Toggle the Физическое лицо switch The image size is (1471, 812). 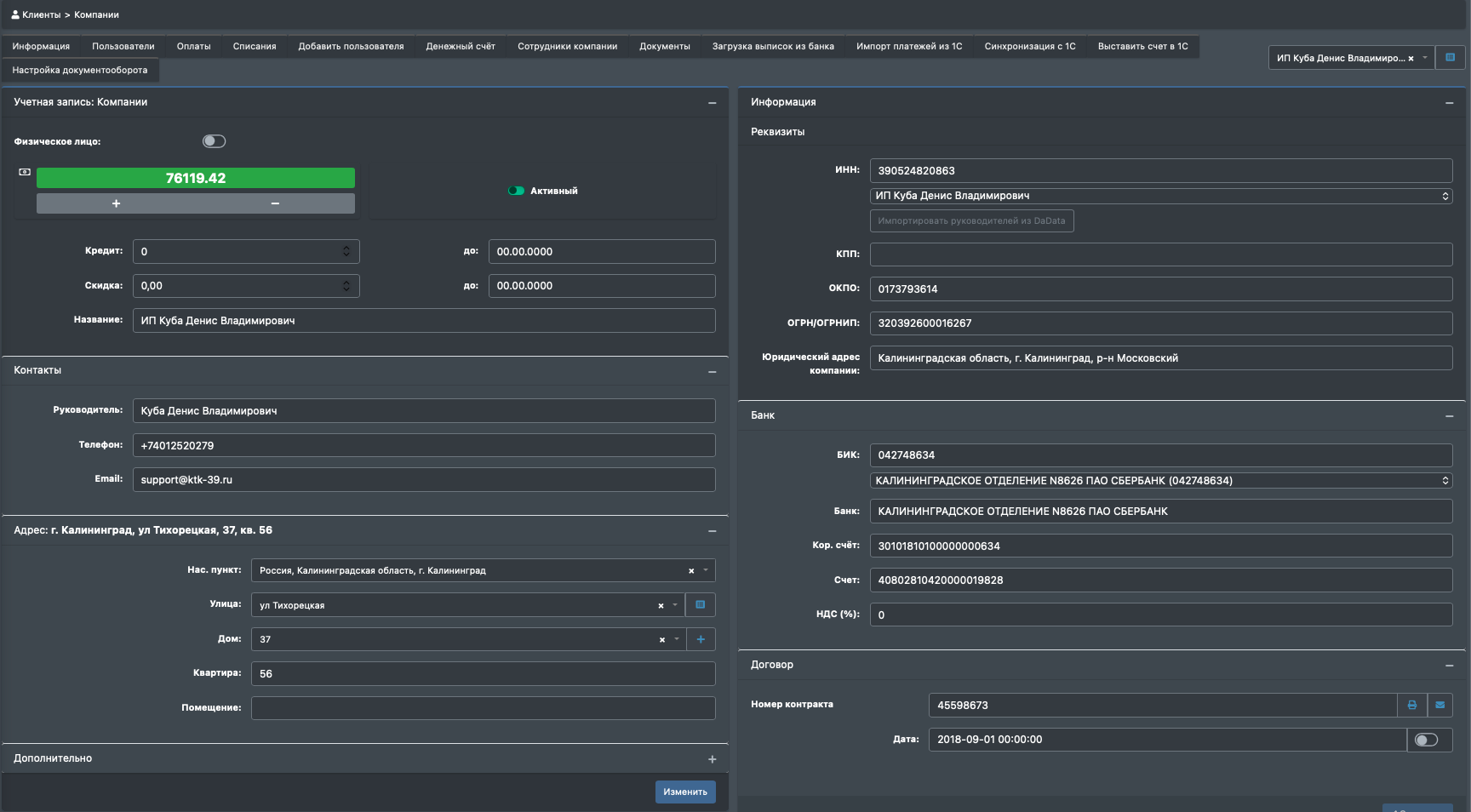[214, 141]
